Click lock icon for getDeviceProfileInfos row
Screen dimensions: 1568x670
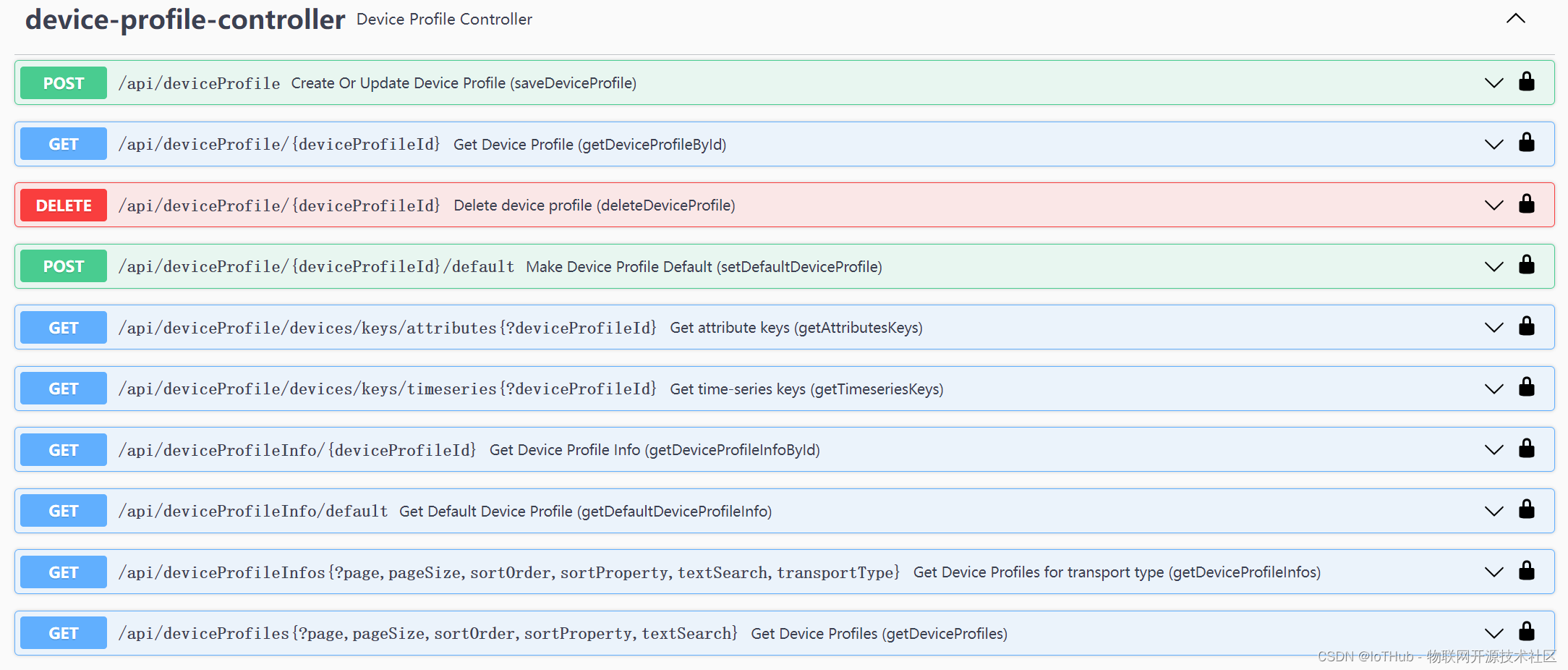pyautogui.click(x=1527, y=570)
